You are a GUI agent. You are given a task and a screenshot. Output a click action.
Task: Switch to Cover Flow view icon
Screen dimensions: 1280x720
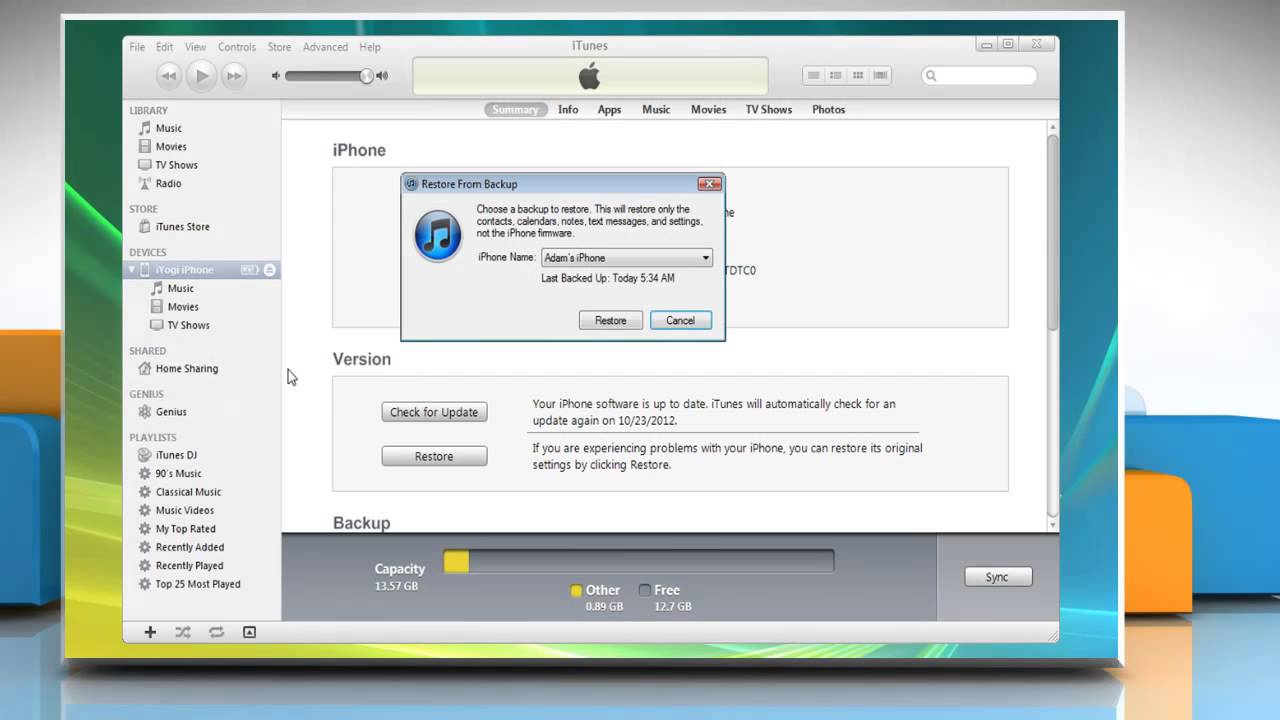880,75
